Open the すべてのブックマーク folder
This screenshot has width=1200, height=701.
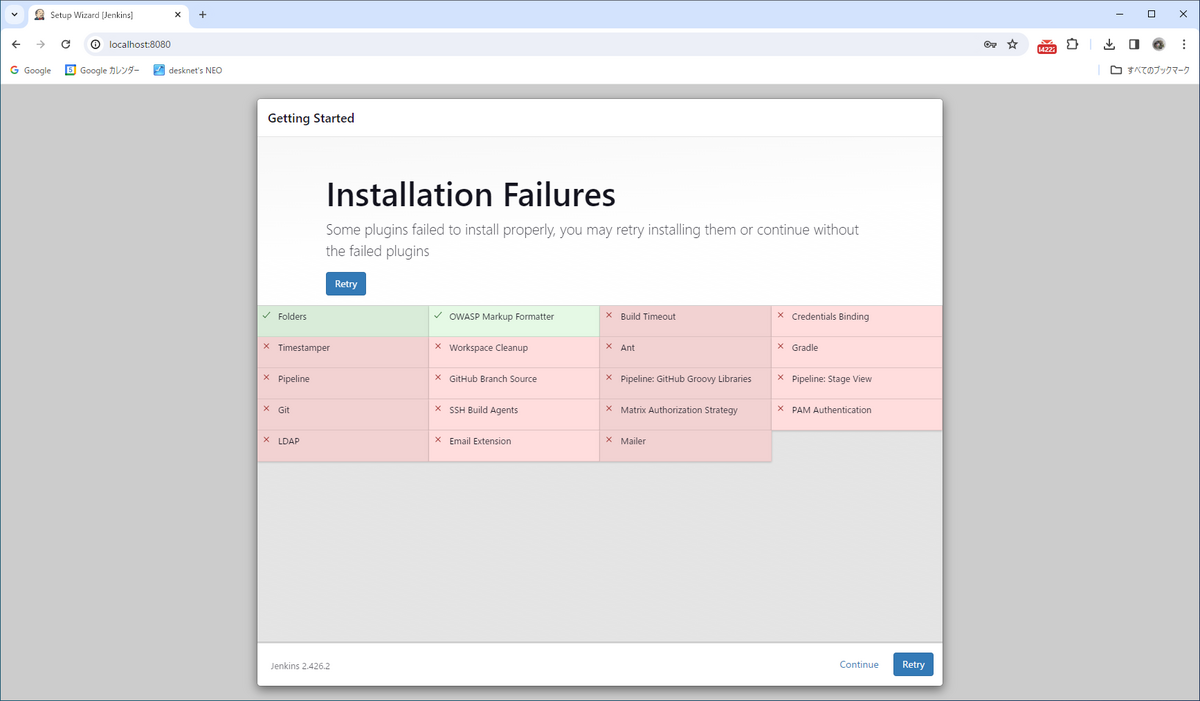pos(1150,70)
